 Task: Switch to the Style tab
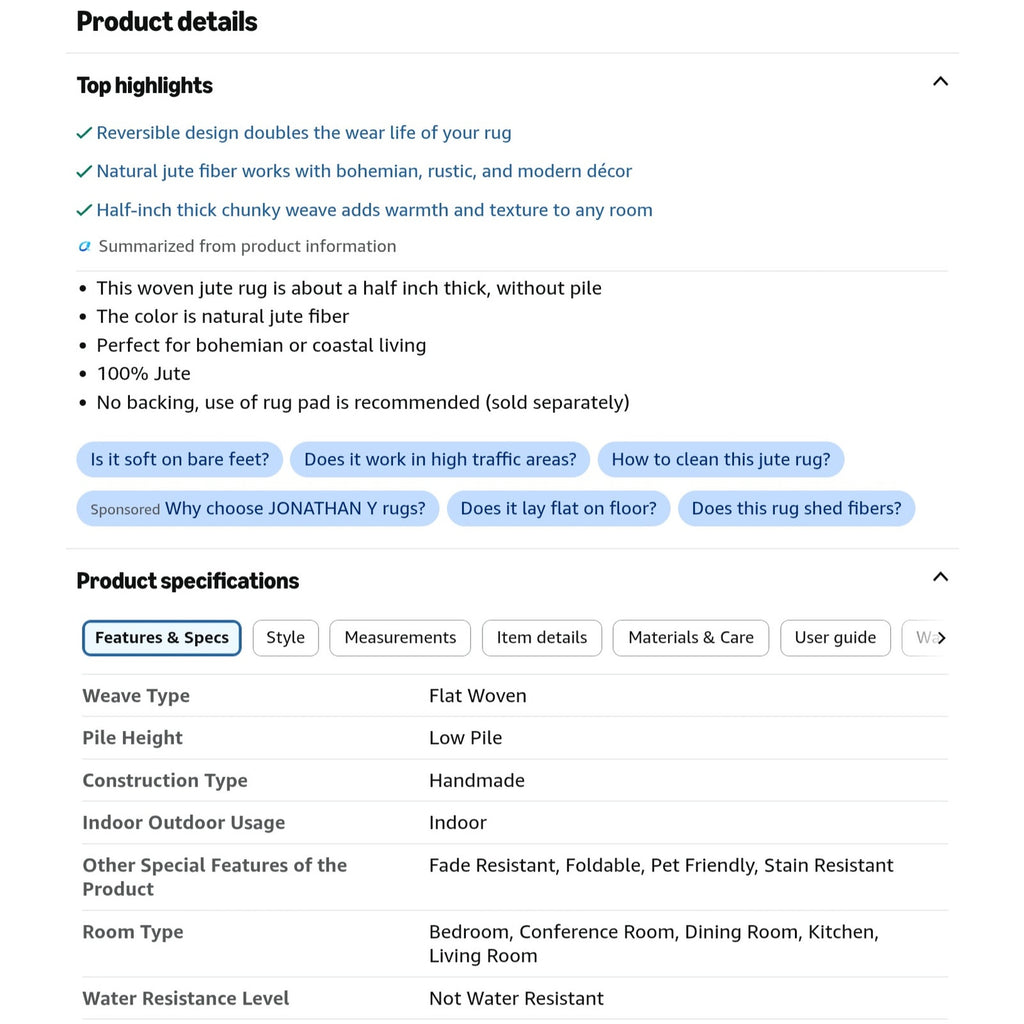coord(285,637)
